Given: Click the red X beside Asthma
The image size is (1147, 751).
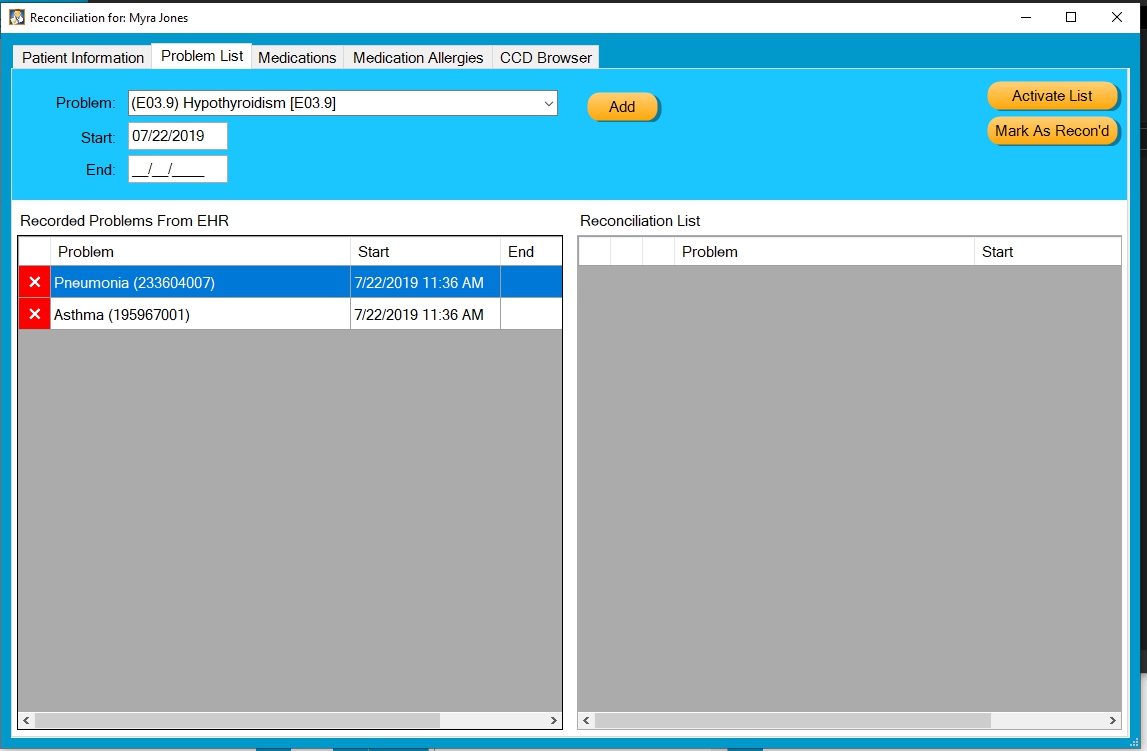Looking at the screenshot, I should pyautogui.click(x=34, y=314).
